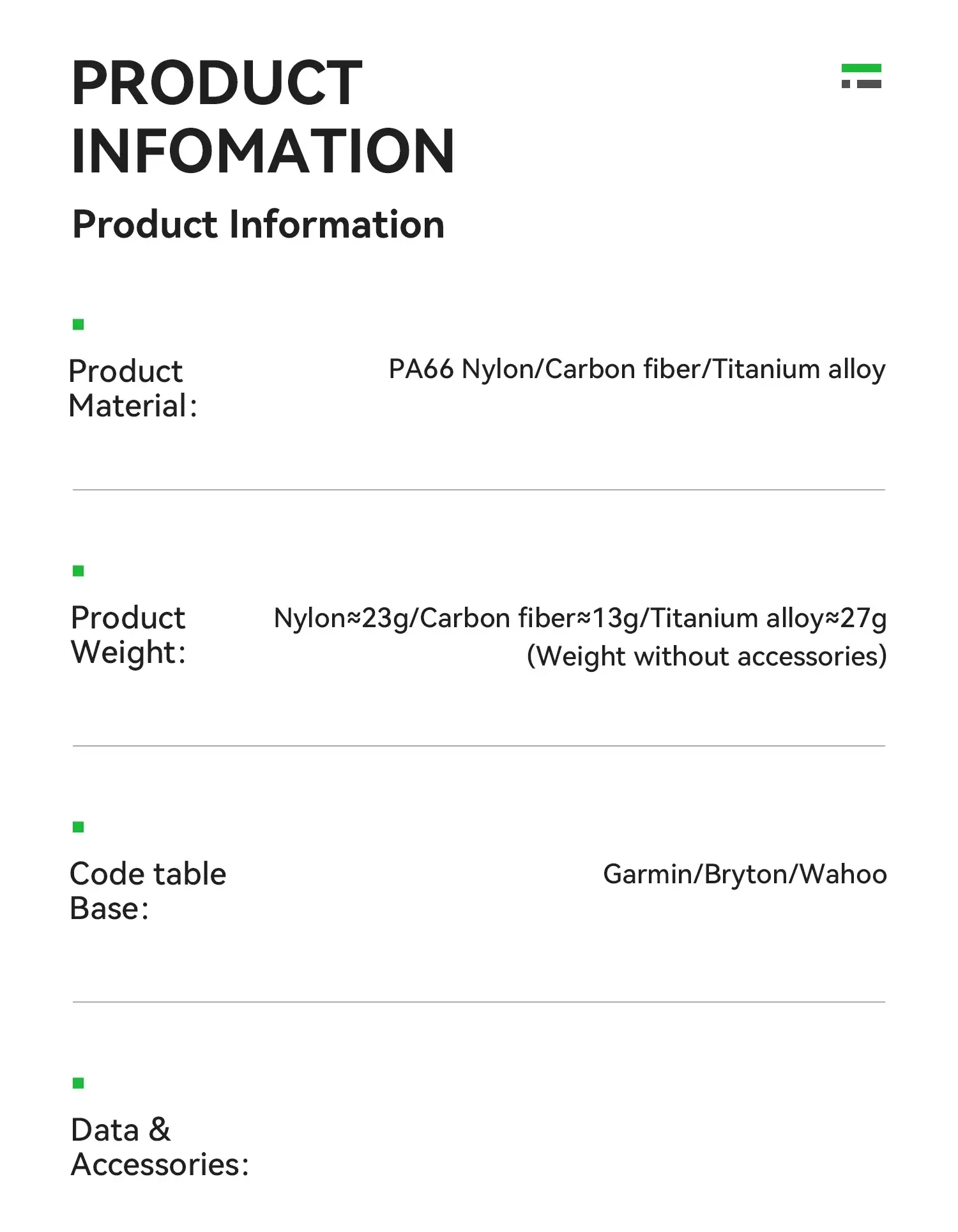958x1232 pixels.
Task: Click the green and gray striped logo icon
Action: pyautogui.click(x=861, y=76)
